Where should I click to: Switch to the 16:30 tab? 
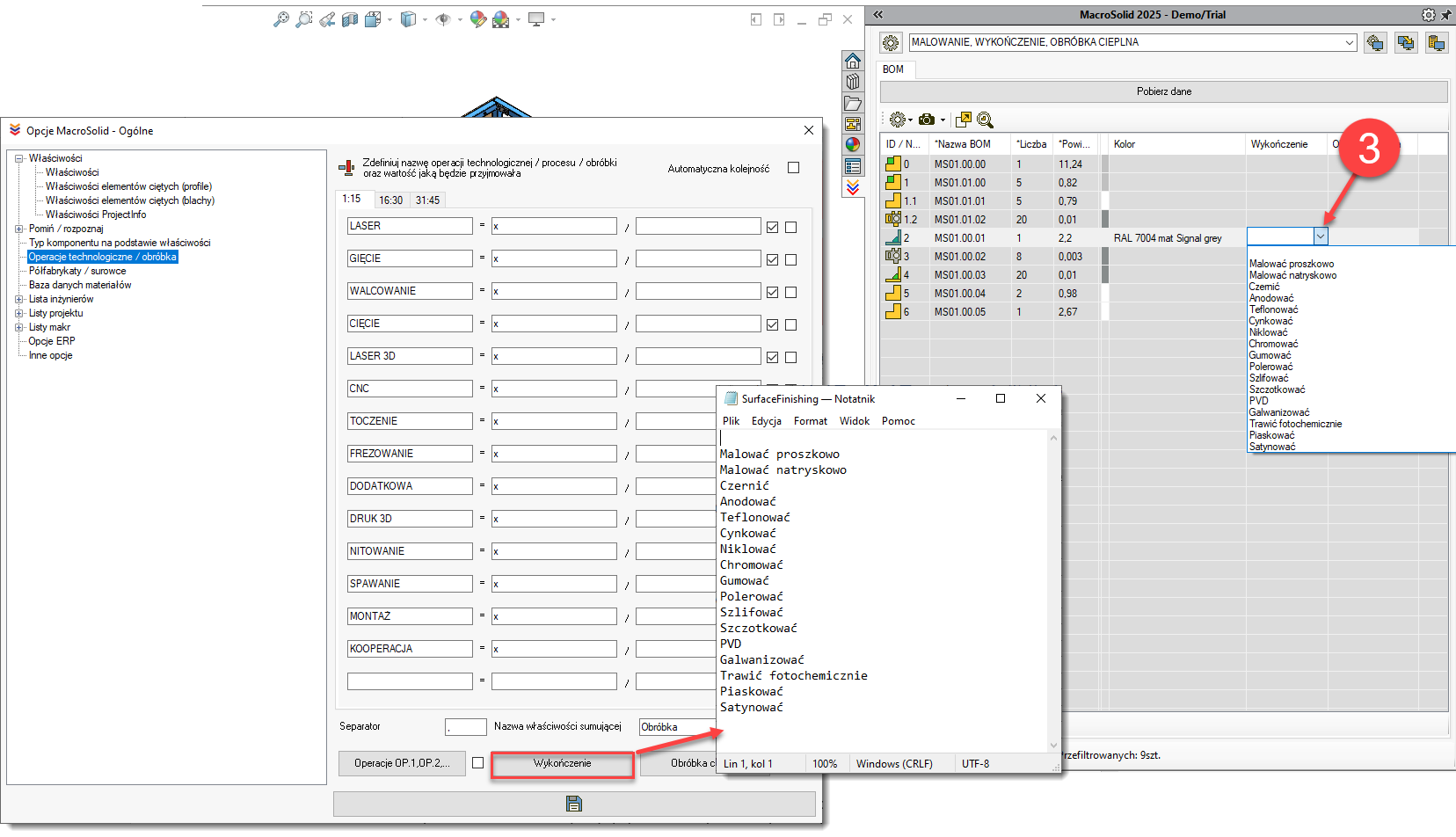pyautogui.click(x=390, y=200)
